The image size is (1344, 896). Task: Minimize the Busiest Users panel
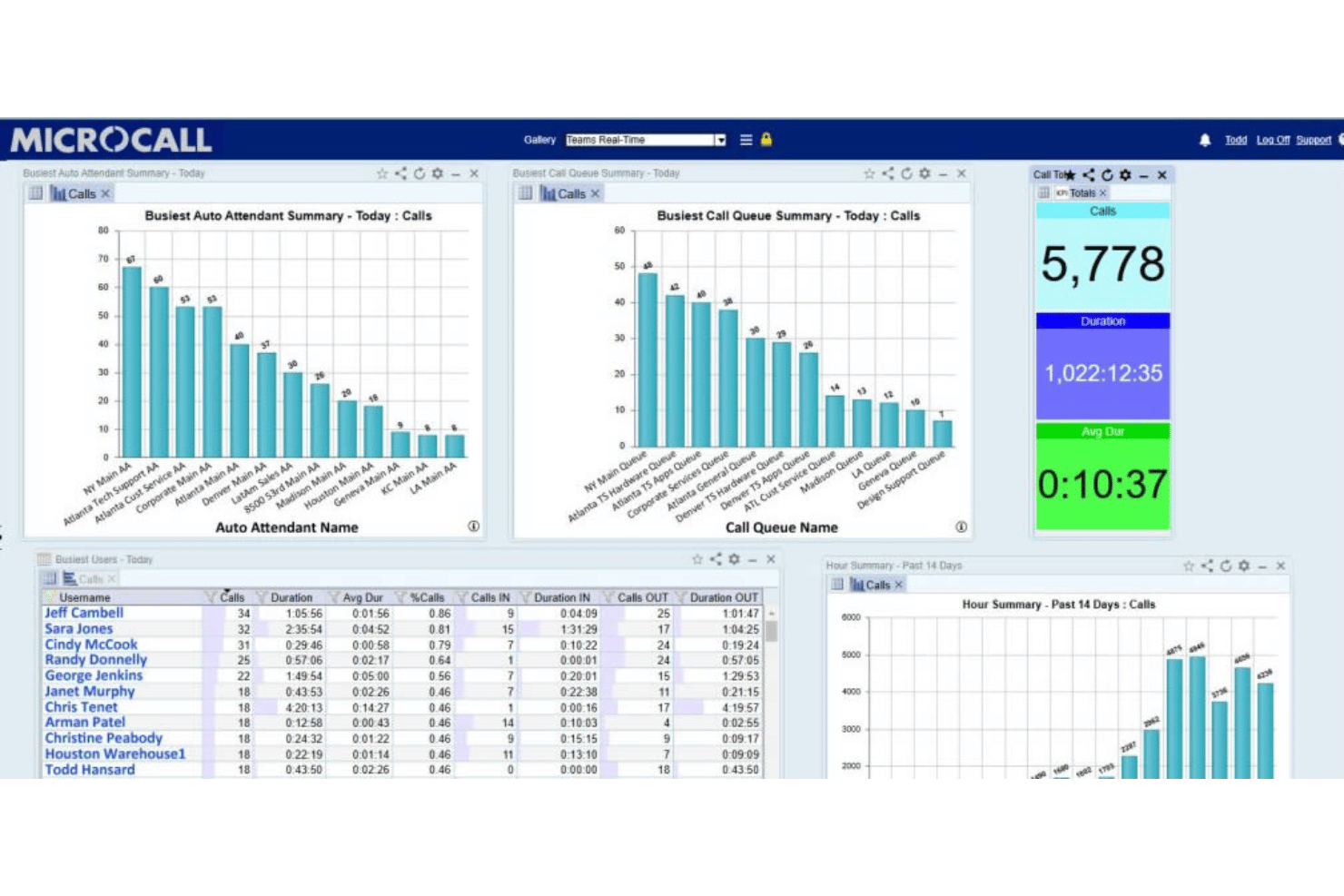(752, 559)
